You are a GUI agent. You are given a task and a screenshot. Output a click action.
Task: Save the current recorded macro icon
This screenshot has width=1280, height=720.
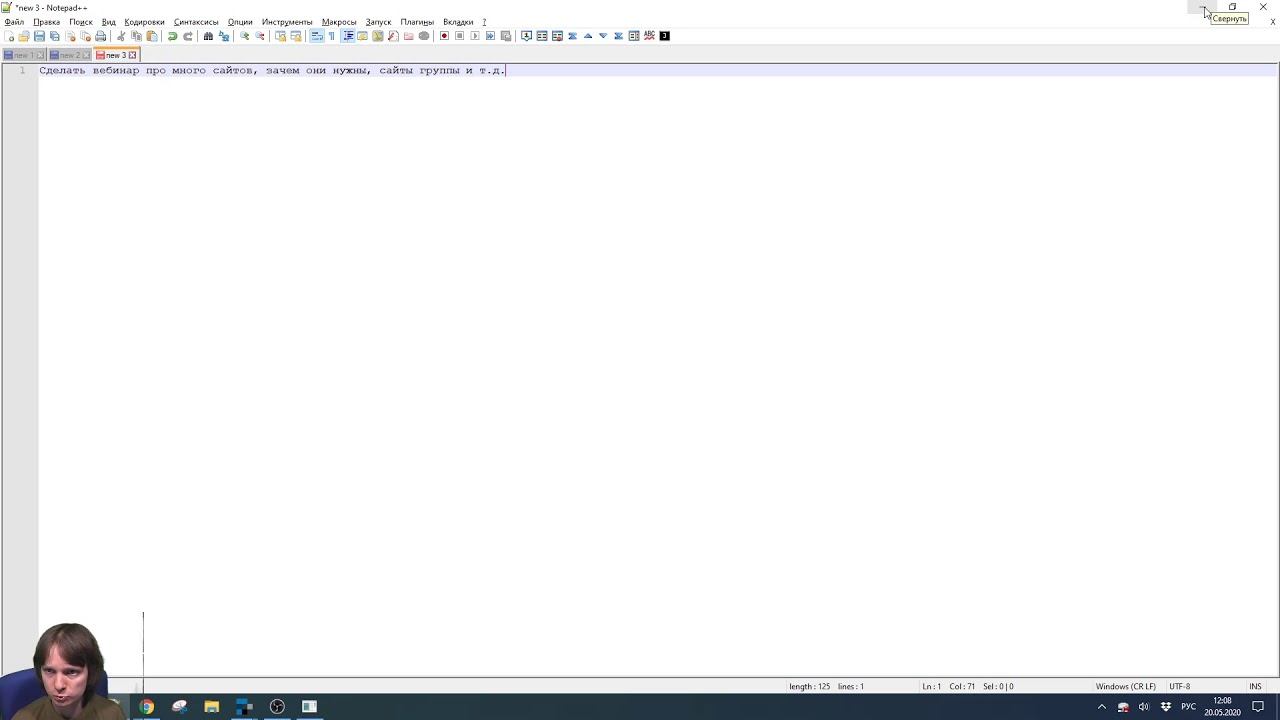point(506,36)
